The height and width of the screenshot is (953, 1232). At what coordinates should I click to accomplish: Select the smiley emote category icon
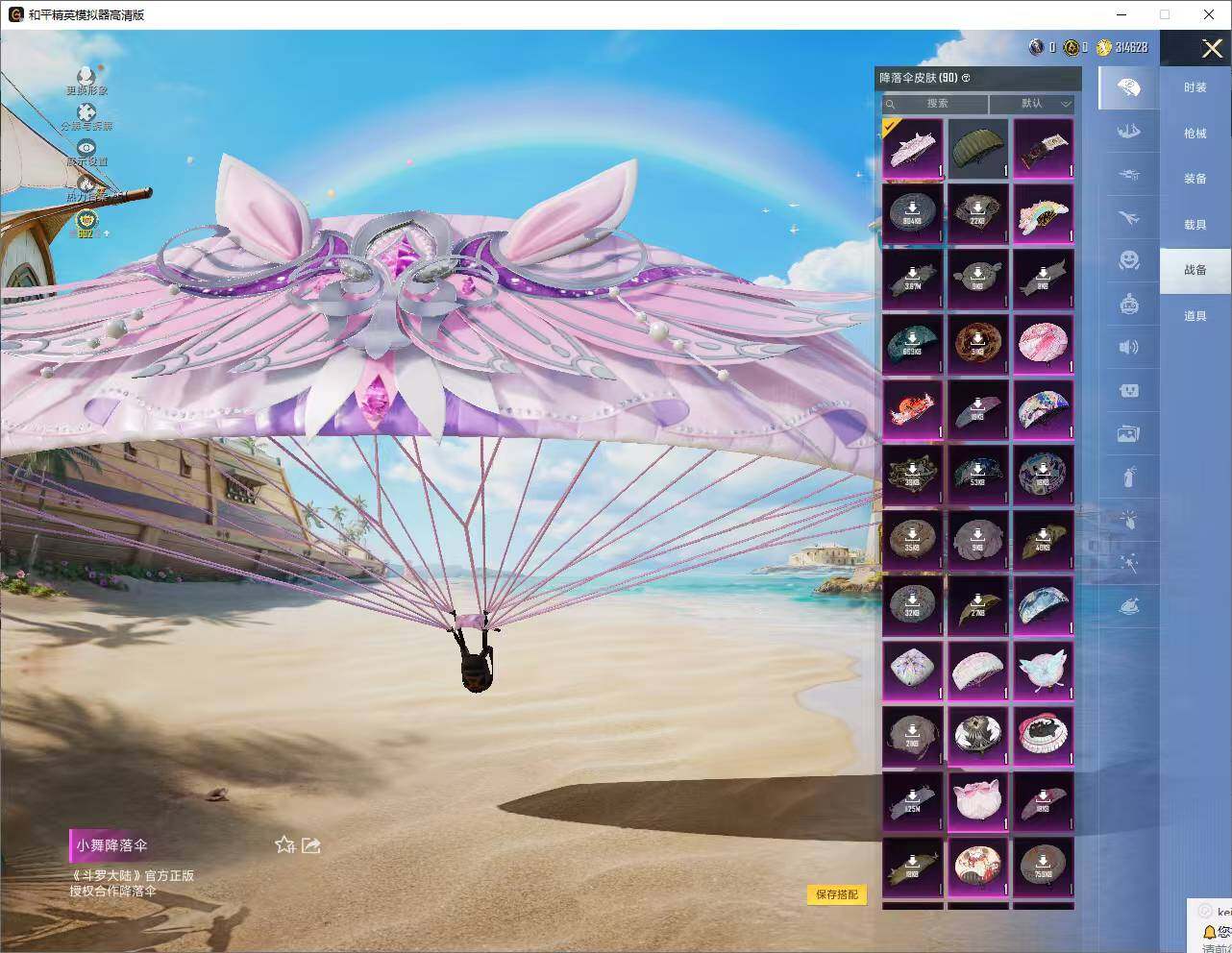(x=1129, y=260)
